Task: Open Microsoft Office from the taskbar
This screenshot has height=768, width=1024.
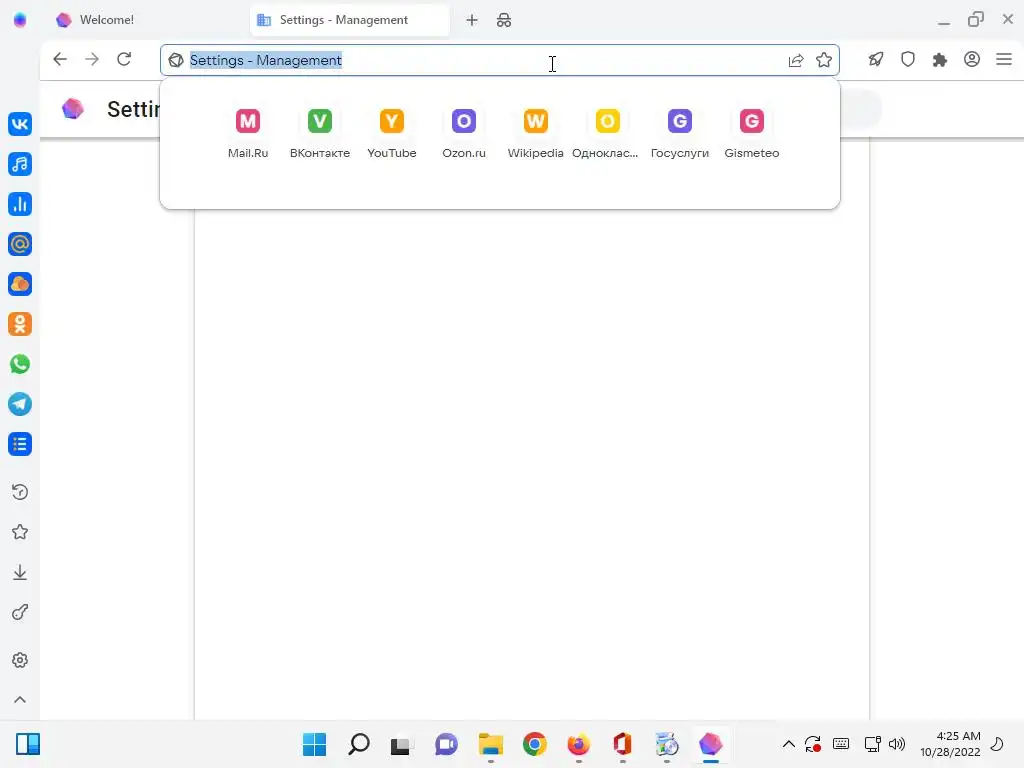Action: (x=622, y=744)
